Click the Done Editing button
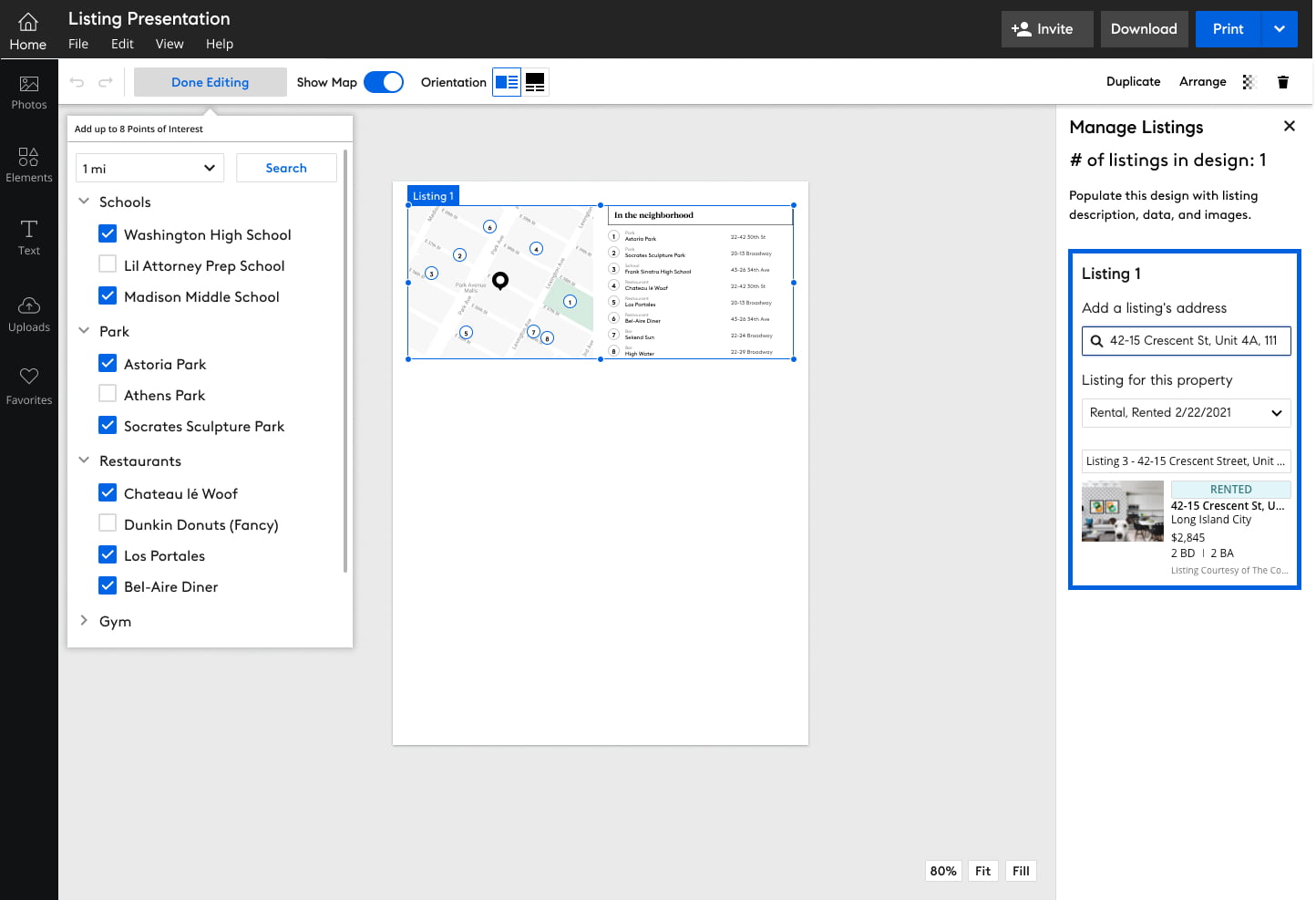The height and width of the screenshot is (900, 1316). click(210, 82)
